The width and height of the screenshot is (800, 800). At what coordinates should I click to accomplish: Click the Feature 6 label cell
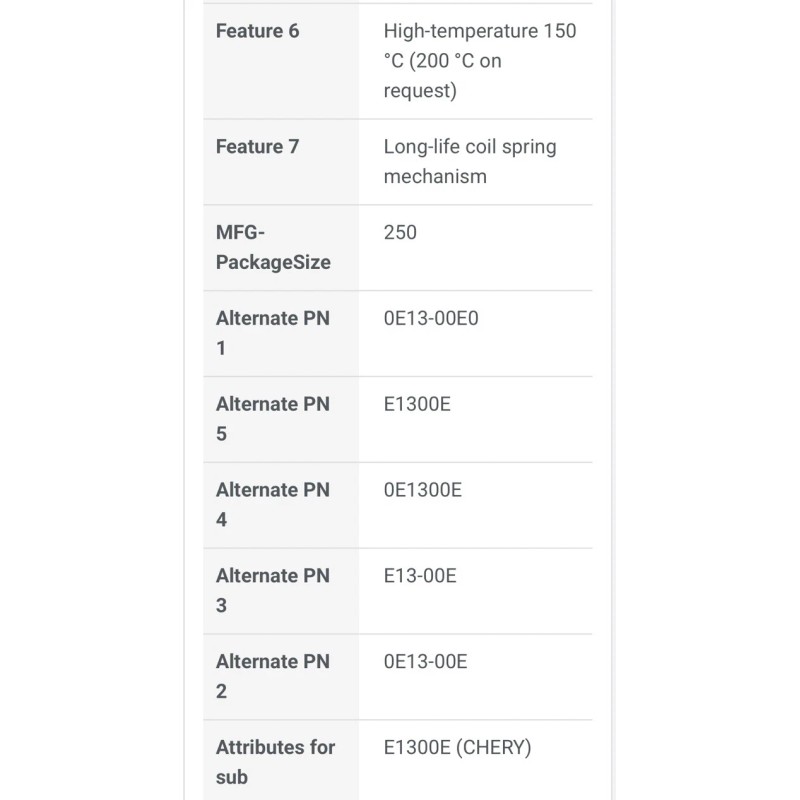[257, 31]
